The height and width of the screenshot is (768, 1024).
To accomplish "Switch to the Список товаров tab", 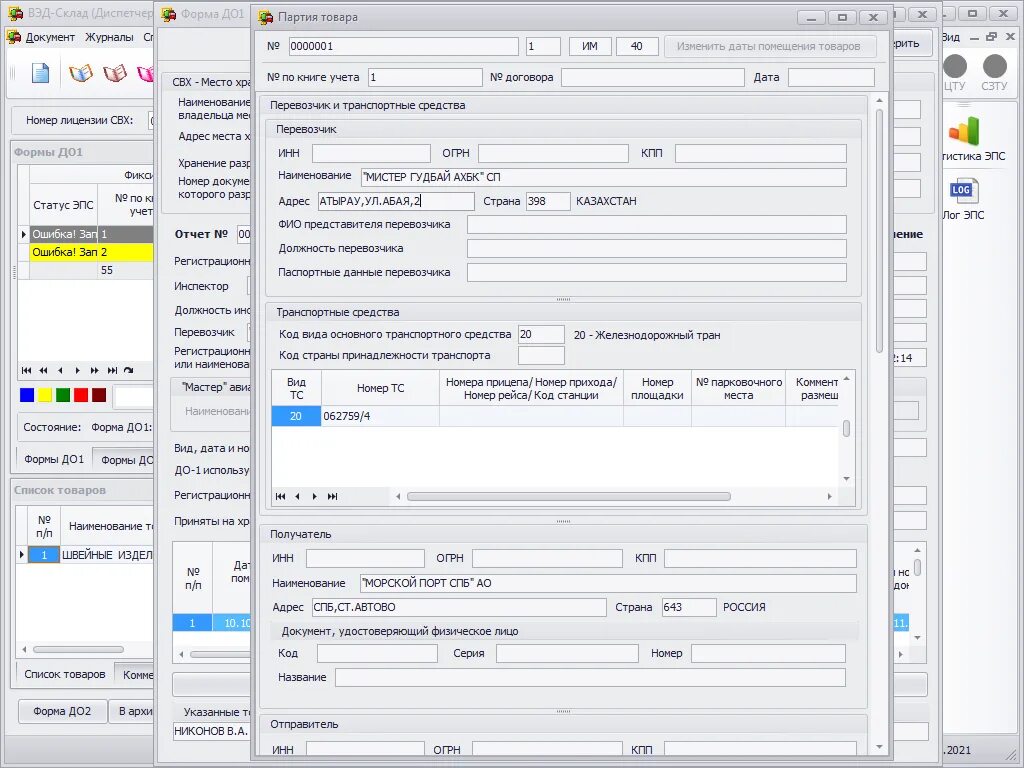I will pyautogui.click(x=65, y=674).
